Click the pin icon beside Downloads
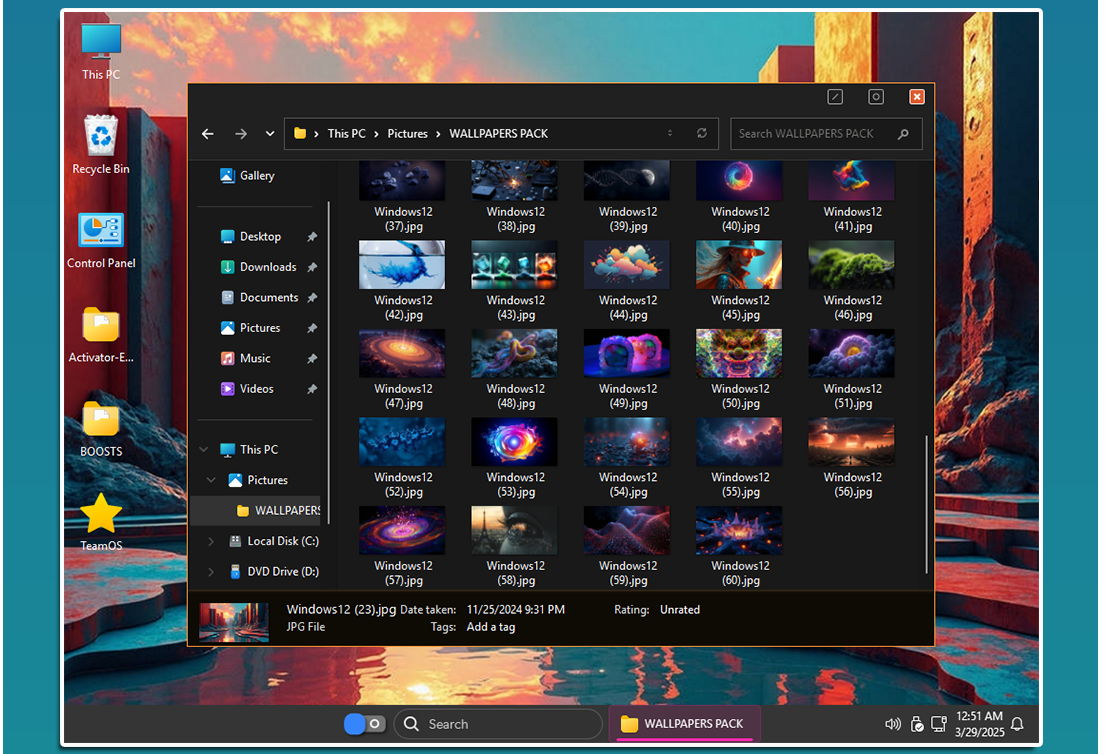 (312, 268)
